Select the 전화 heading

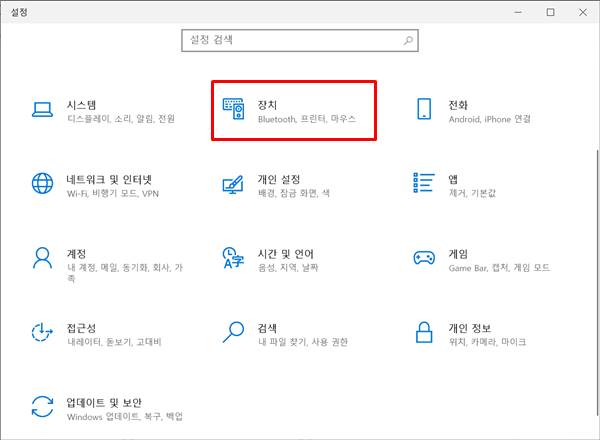pos(458,105)
